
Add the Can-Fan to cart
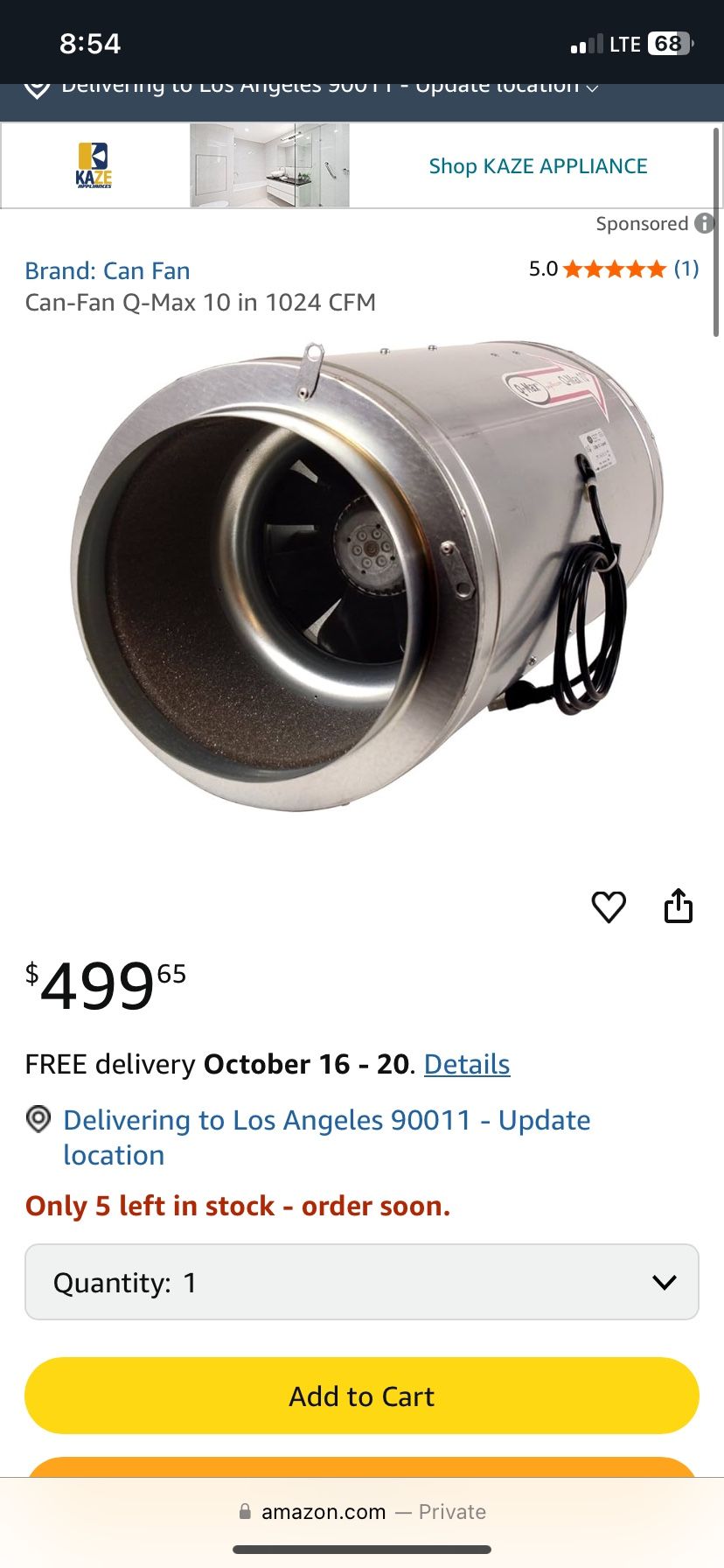coord(362,1396)
